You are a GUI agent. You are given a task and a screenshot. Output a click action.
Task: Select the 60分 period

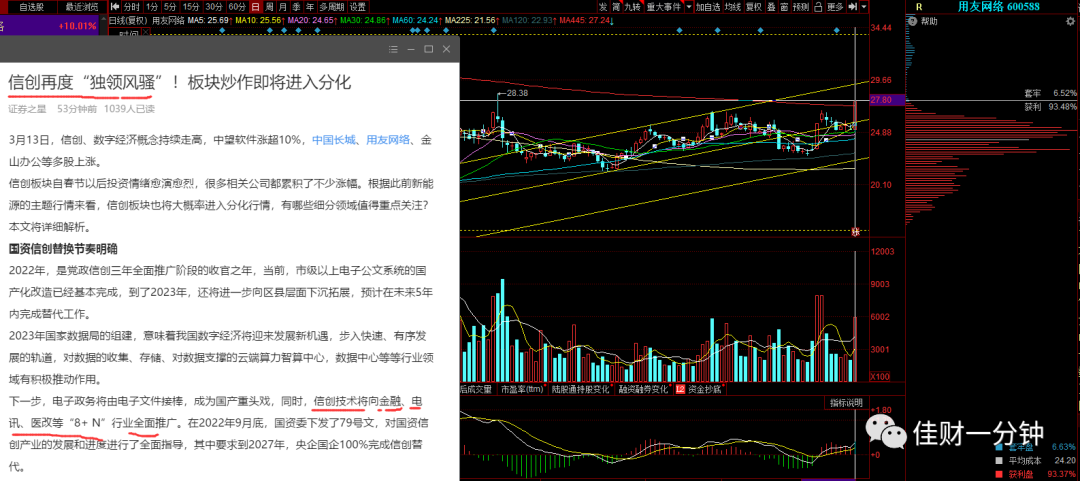pyautogui.click(x=237, y=7)
